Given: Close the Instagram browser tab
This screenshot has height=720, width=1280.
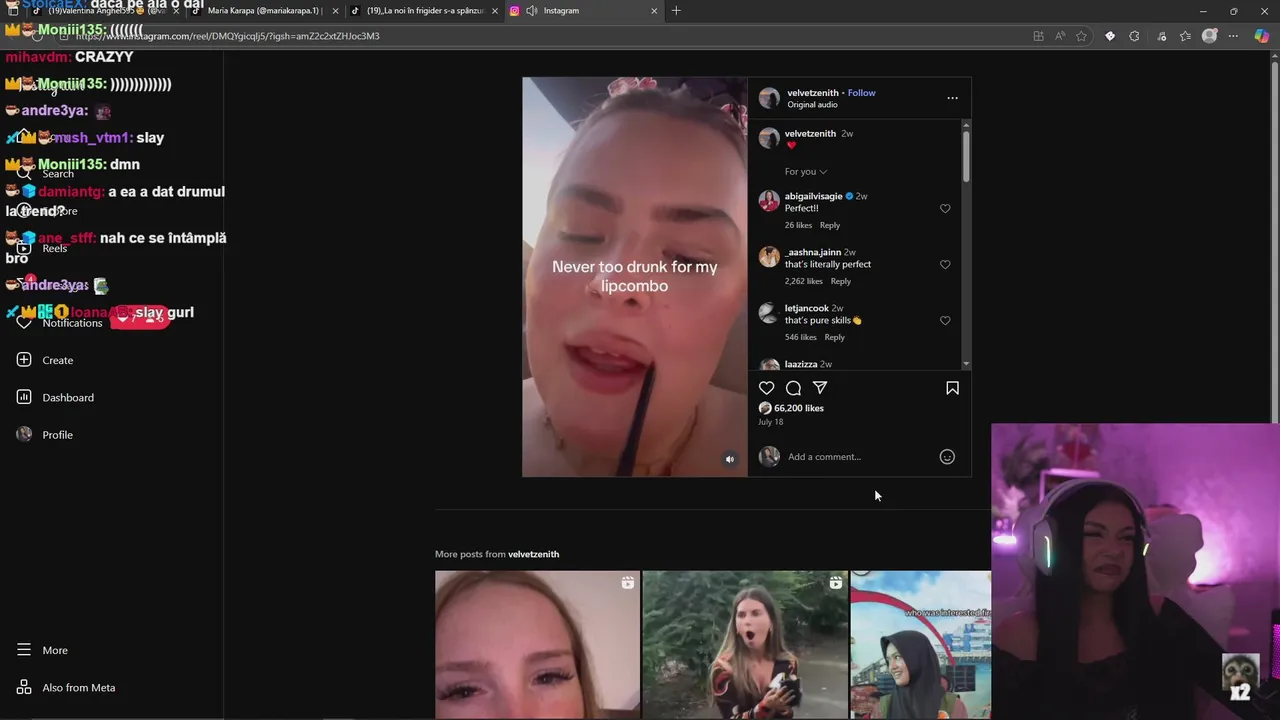Looking at the screenshot, I should (654, 11).
